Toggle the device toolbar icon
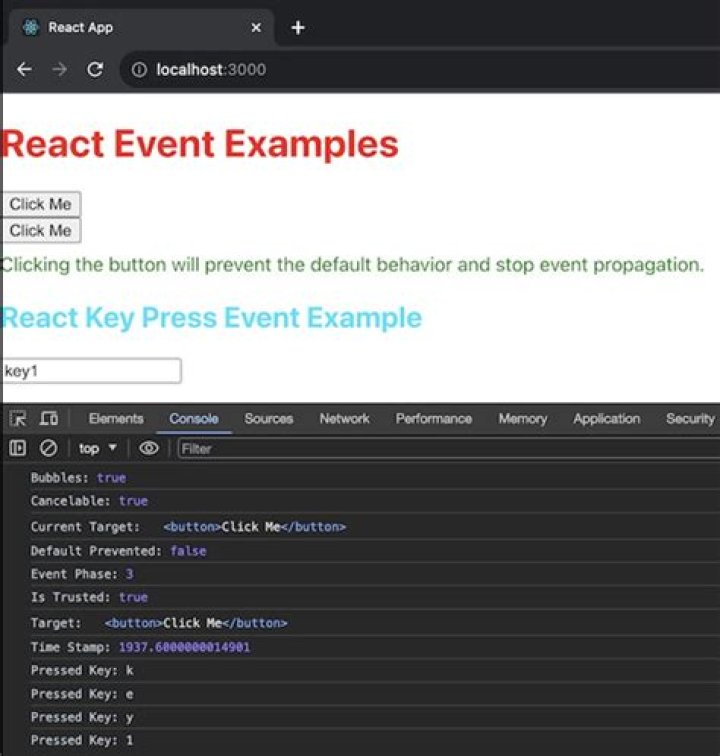 [x=49, y=418]
